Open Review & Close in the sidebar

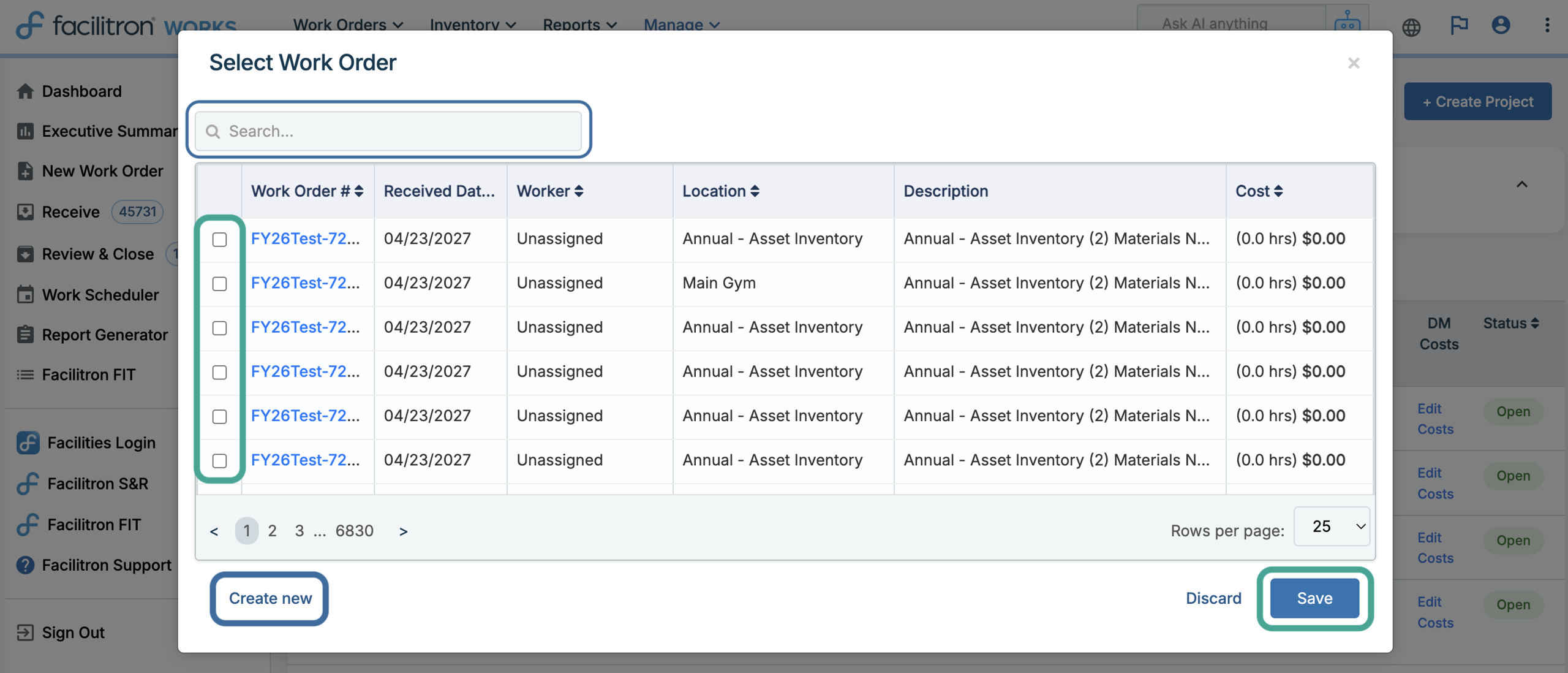pyautogui.click(x=86, y=254)
